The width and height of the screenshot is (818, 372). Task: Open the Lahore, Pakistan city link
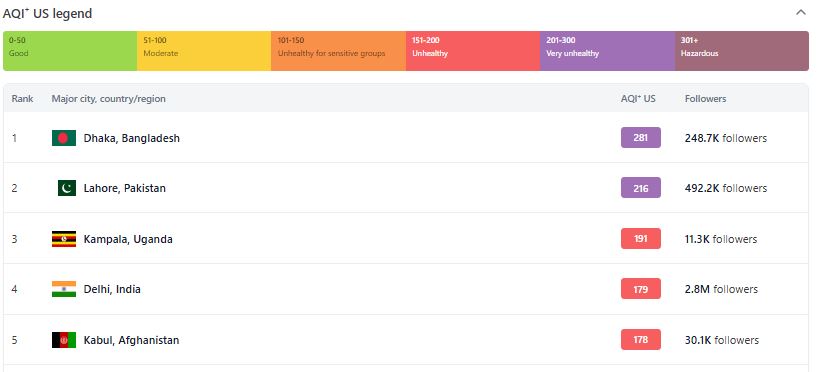(125, 188)
